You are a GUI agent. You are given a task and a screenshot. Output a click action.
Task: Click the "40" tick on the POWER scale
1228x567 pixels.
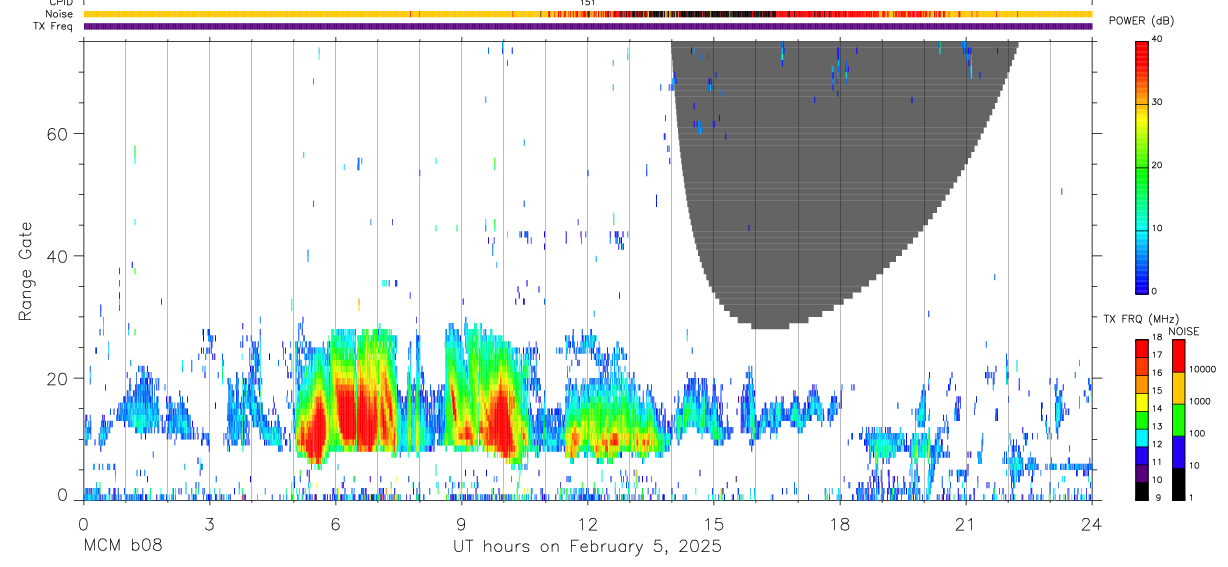point(1158,39)
